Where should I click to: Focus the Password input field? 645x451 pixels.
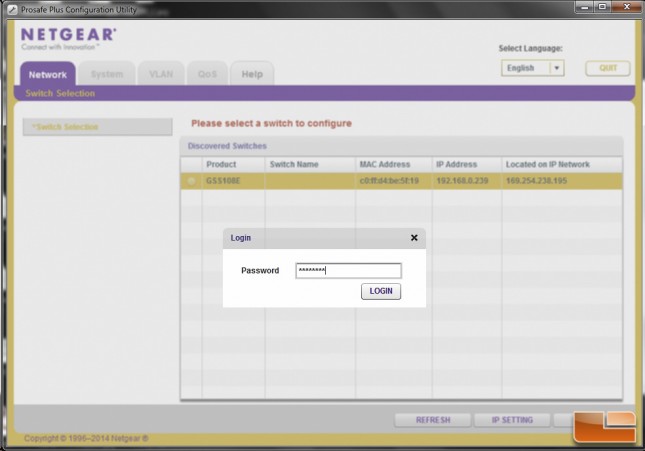coord(348,270)
